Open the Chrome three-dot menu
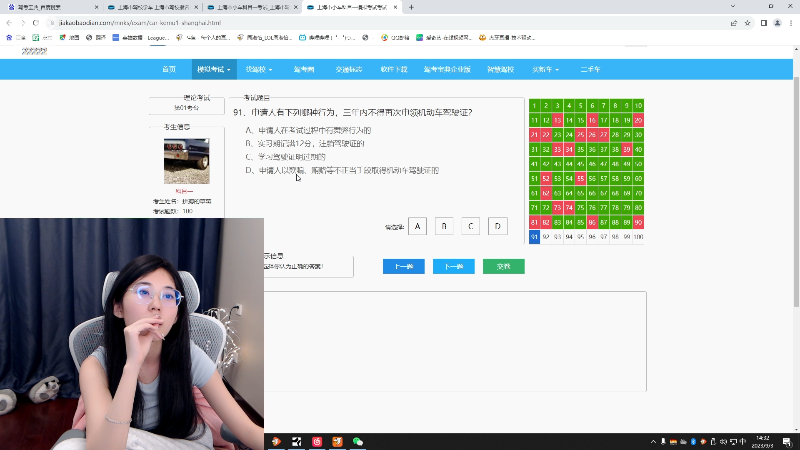The width and height of the screenshot is (800, 450). 791,23
